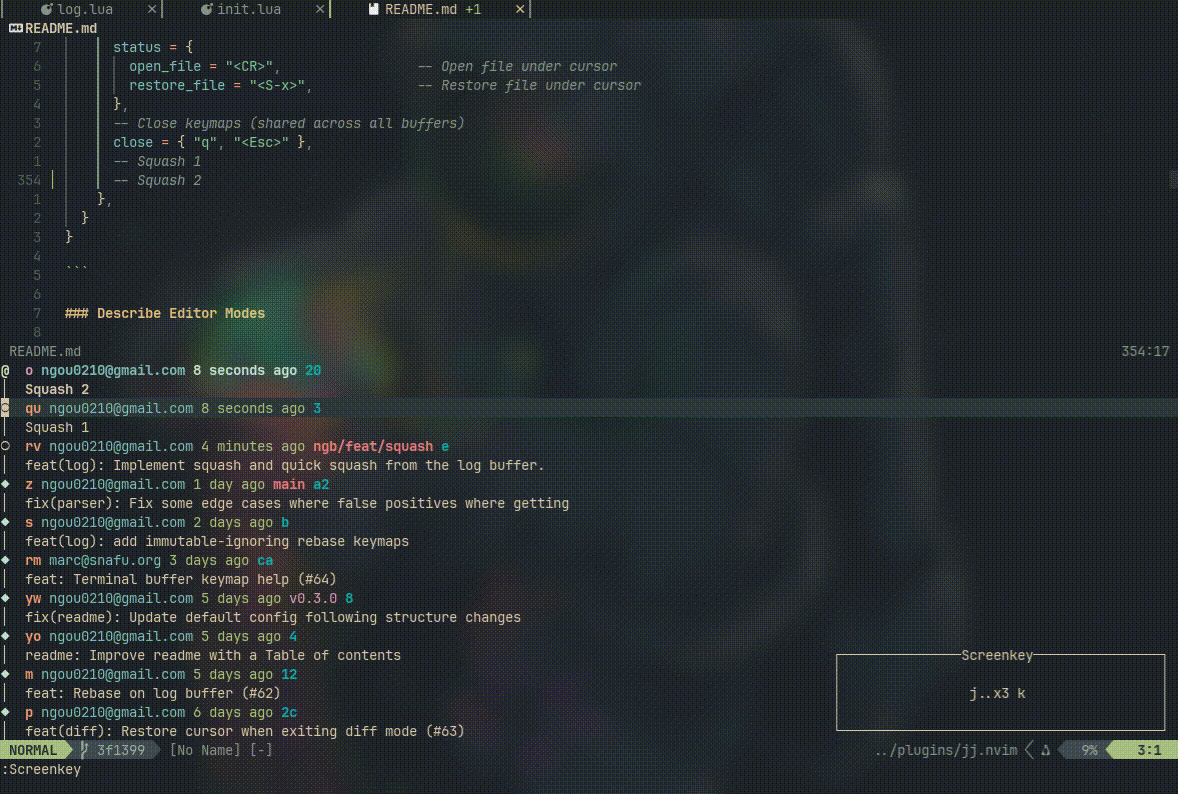The height and width of the screenshot is (794, 1178).
Task: Click the commit id 2c on row p
Action: click(288, 712)
